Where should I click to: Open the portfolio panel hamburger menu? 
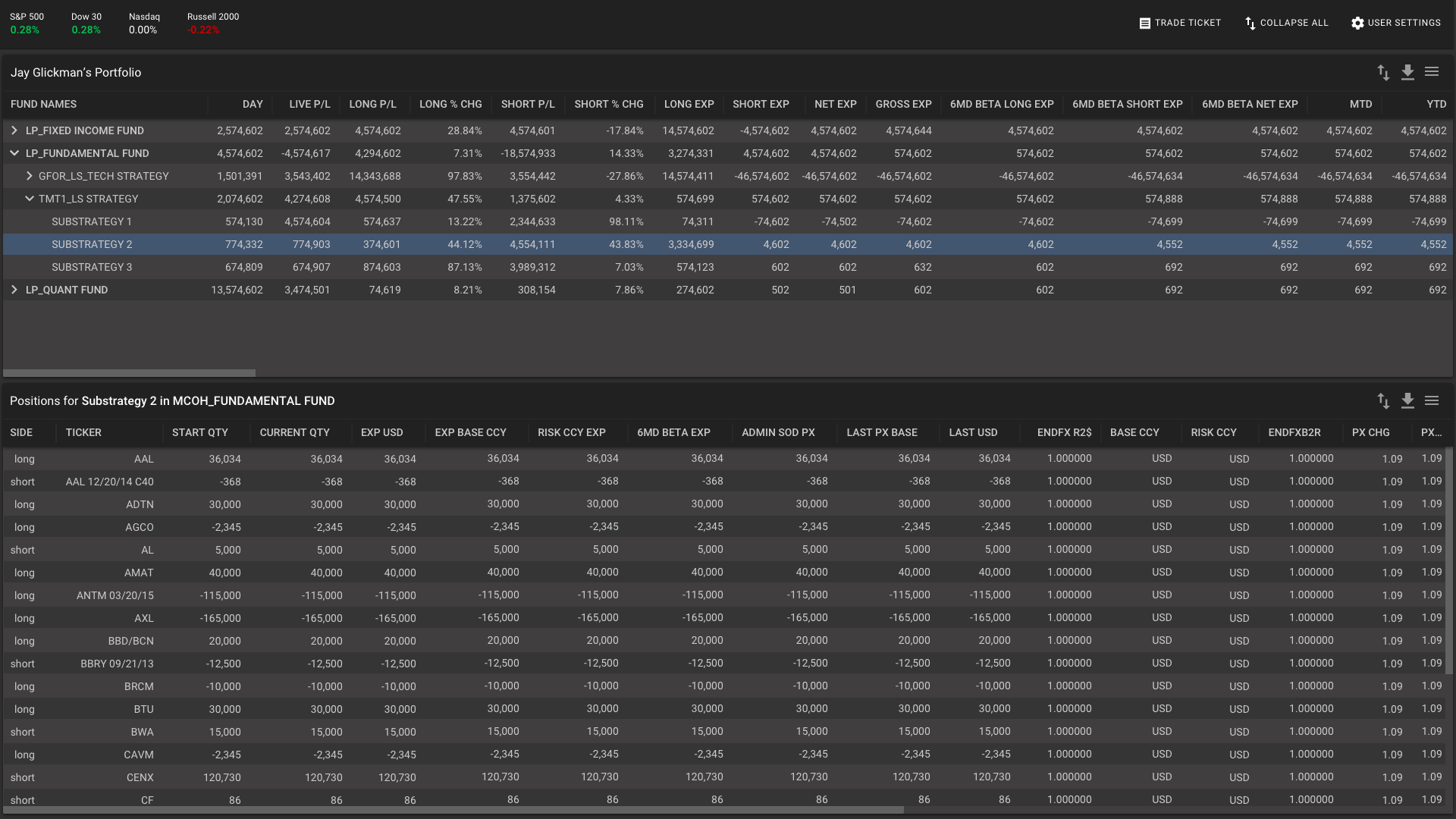1432,71
